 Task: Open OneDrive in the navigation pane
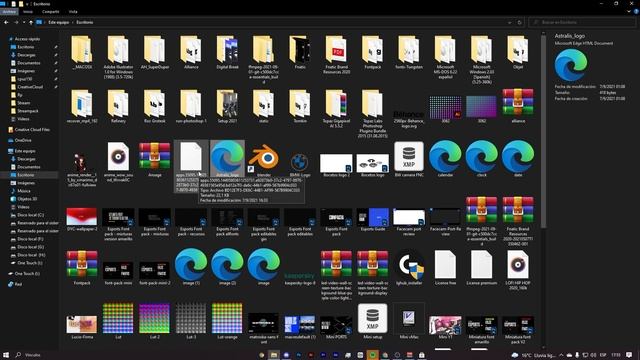23,140
